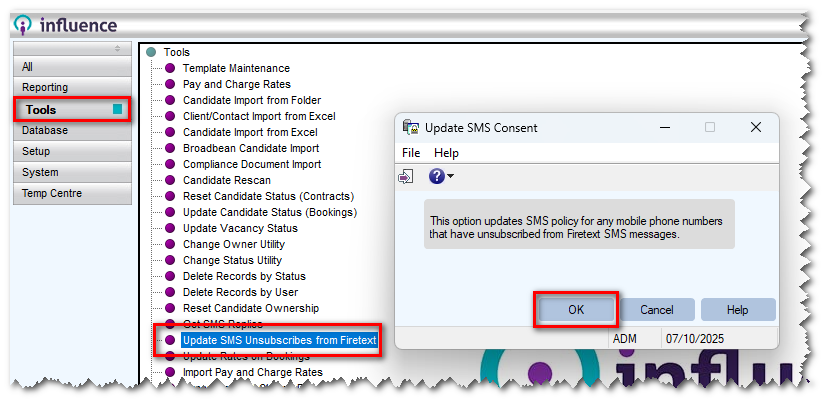Click the SMS policy description text in the dialog

tap(576, 228)
